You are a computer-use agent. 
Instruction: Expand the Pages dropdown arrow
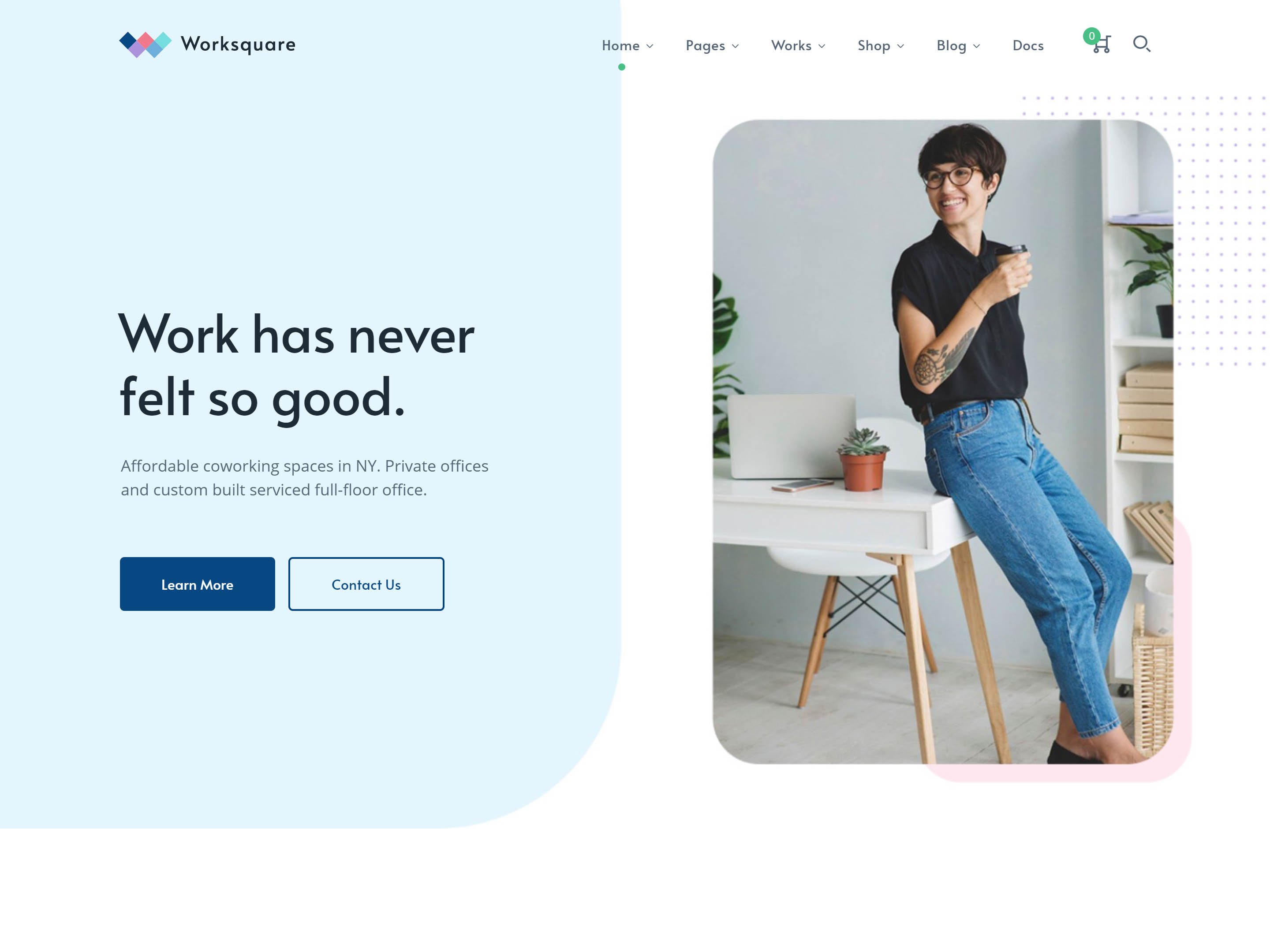[x=736, y=46]
